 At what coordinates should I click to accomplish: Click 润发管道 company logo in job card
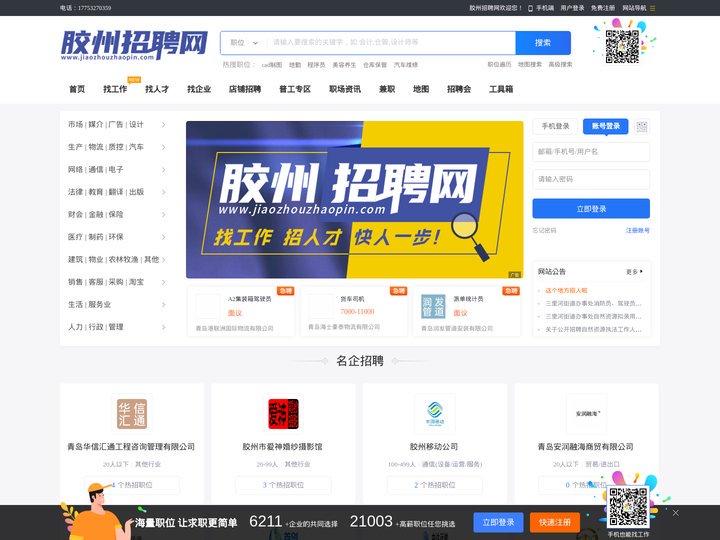(x=433, y=306)
